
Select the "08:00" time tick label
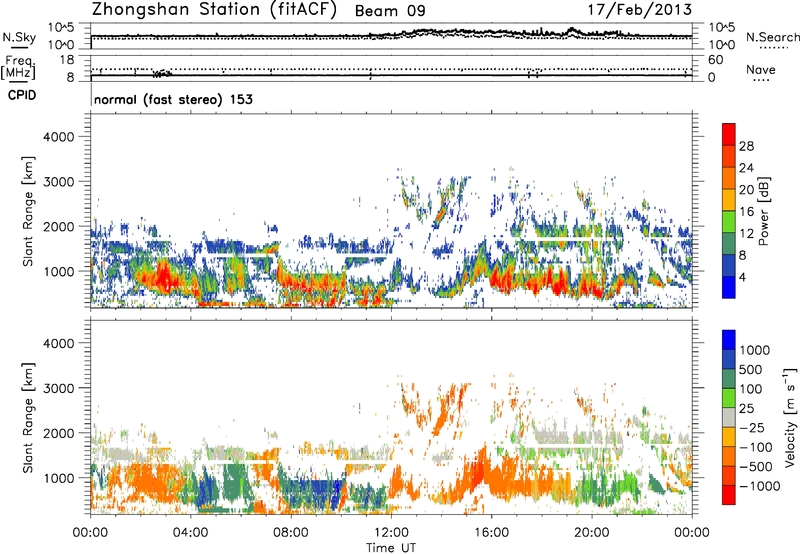pos(291,533)
